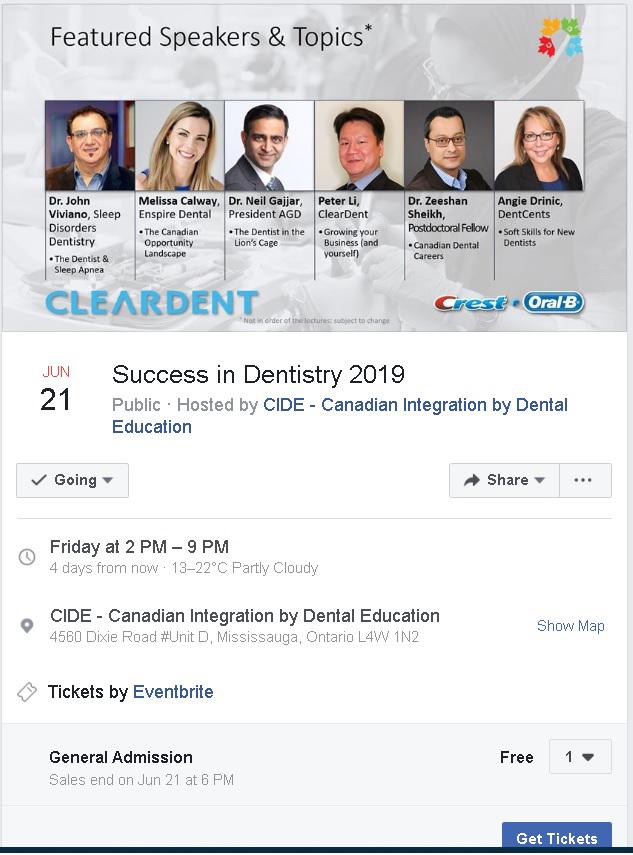The image size is (633, 855).
Task: Open the CIDE host page link
Action: point(340,416)
